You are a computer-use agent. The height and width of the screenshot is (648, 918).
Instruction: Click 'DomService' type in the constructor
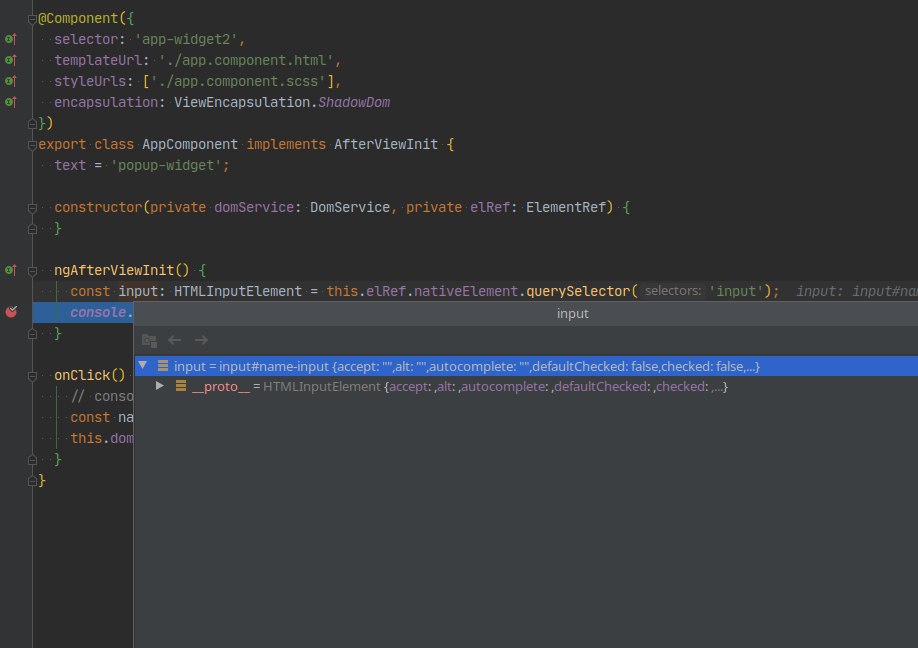tap(350, 207)
